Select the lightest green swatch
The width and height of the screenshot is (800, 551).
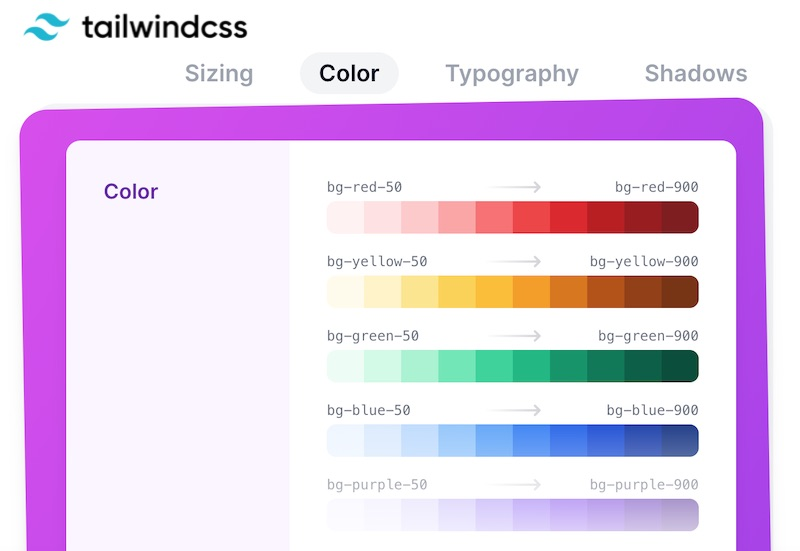[346, 366]
